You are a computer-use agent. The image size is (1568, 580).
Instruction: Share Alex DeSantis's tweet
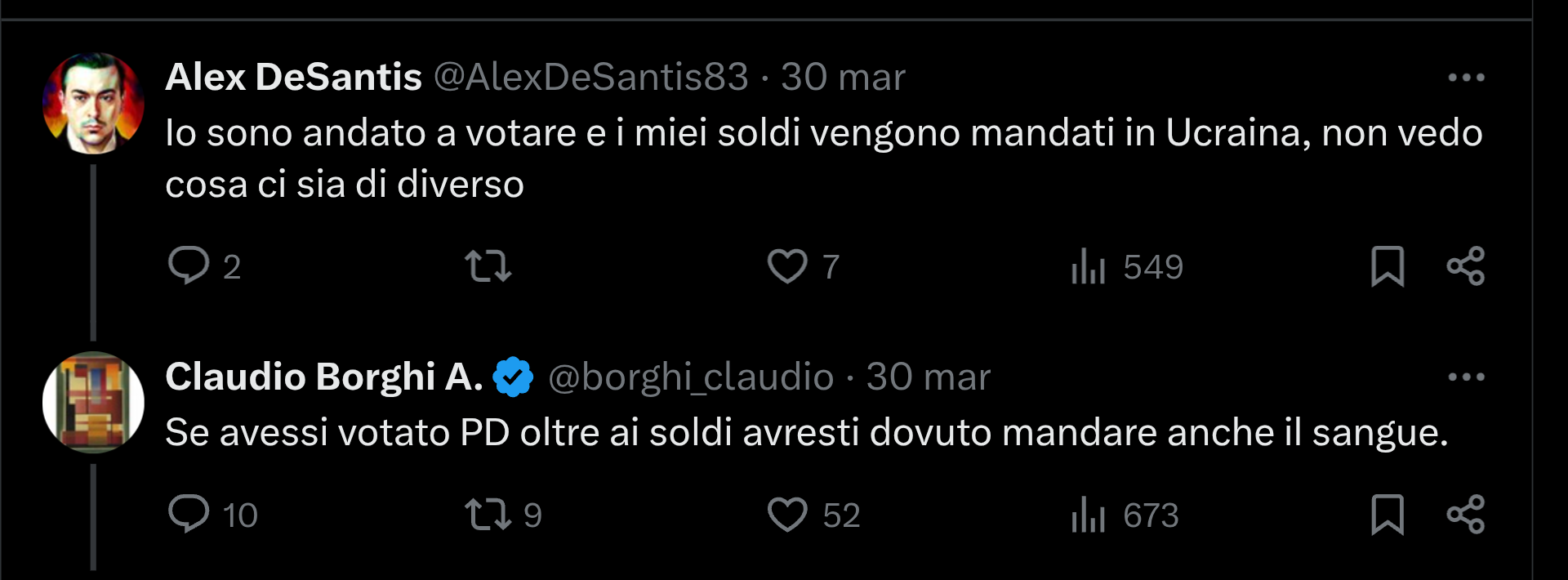pos(1468,265)
